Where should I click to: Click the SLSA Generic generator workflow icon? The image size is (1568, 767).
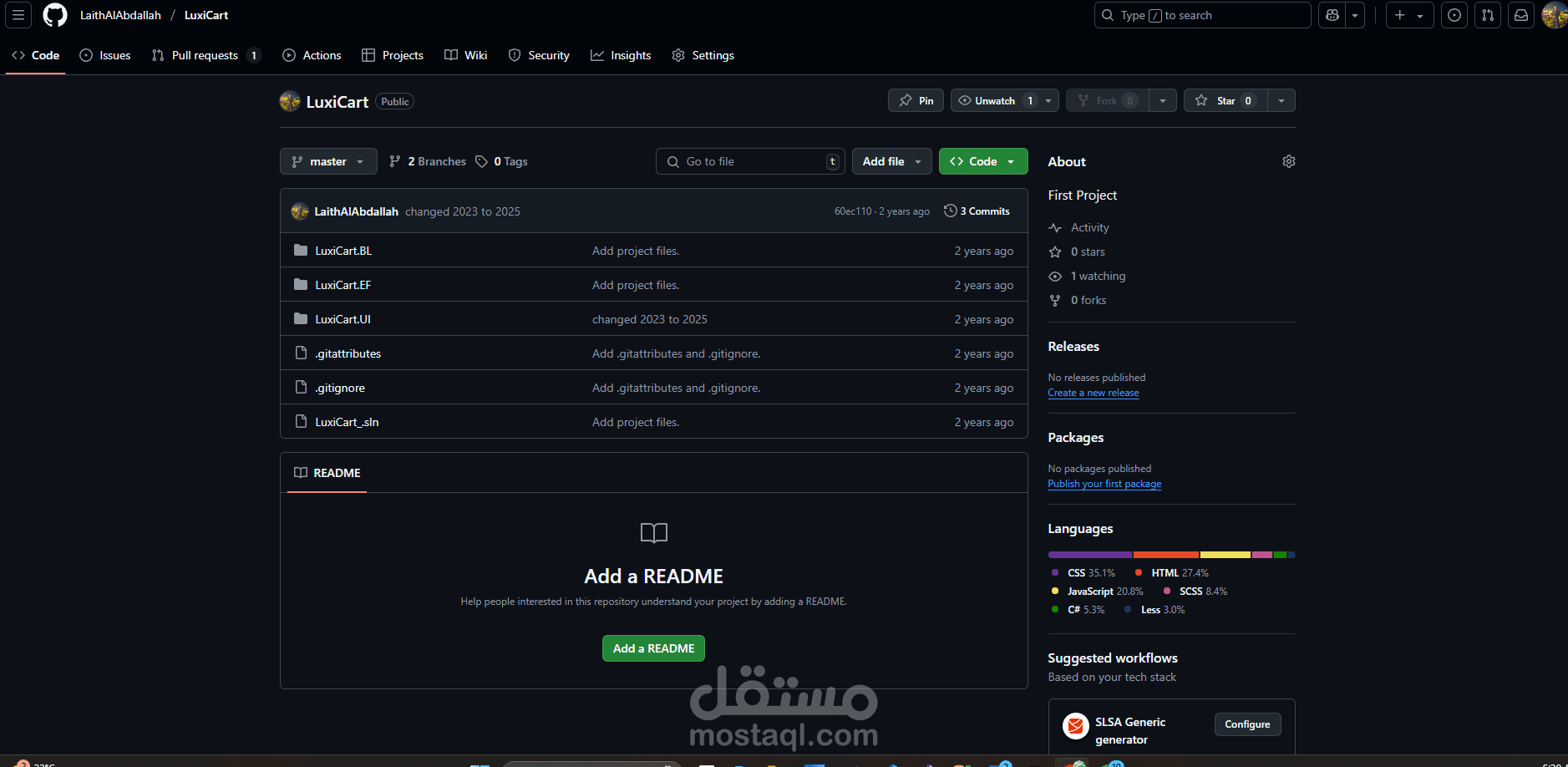click(x=1076, y=726)
